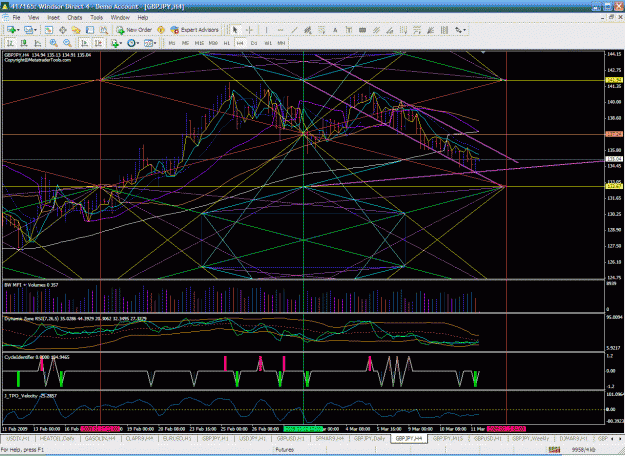This screenshot has width=625, height=456.
Task: Open the Profiles dropdown arrow
Action: 35,30
